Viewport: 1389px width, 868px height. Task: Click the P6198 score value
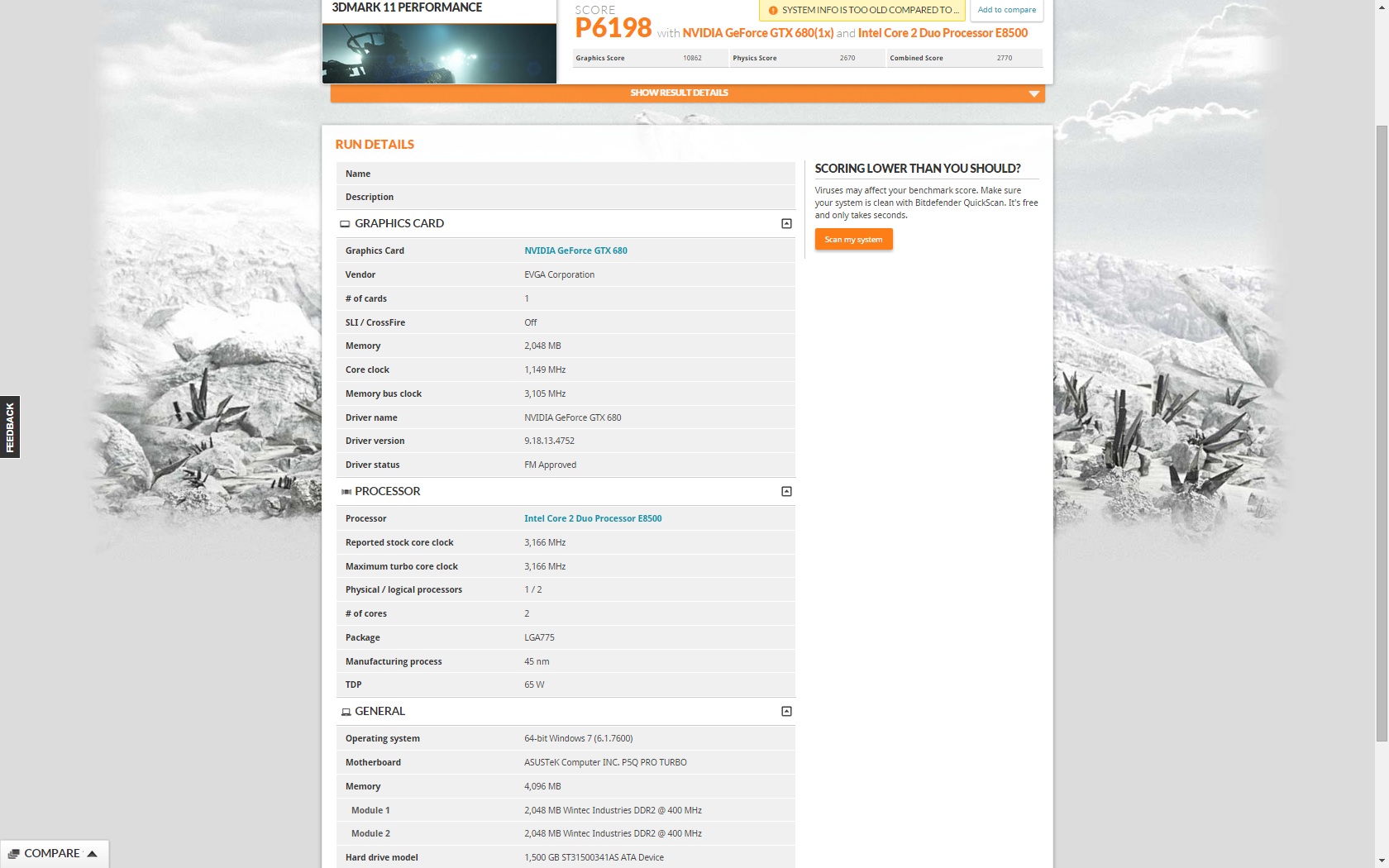tap(613, 28)
